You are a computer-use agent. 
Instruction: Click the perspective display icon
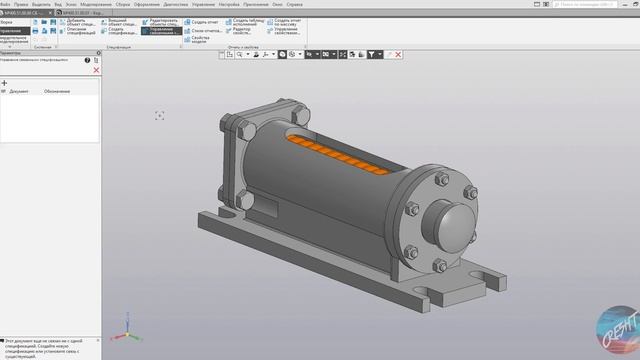(x=292, y=55)
